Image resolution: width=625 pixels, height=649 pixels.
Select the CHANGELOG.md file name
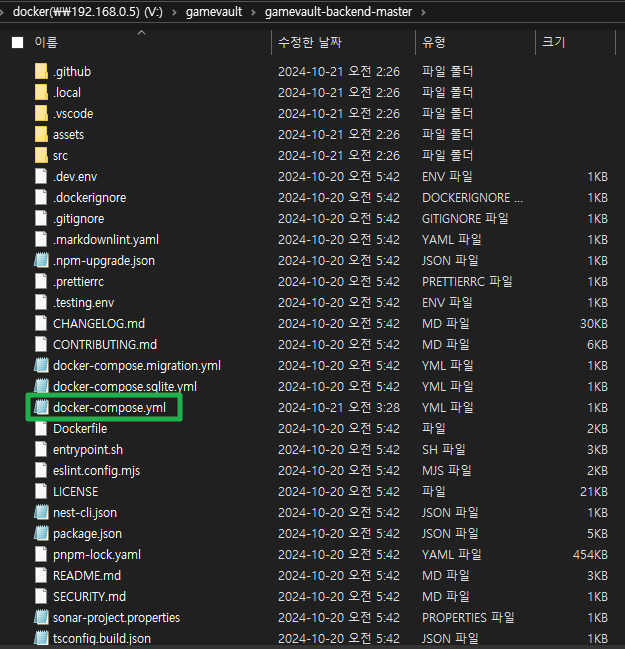pos(99,324)
